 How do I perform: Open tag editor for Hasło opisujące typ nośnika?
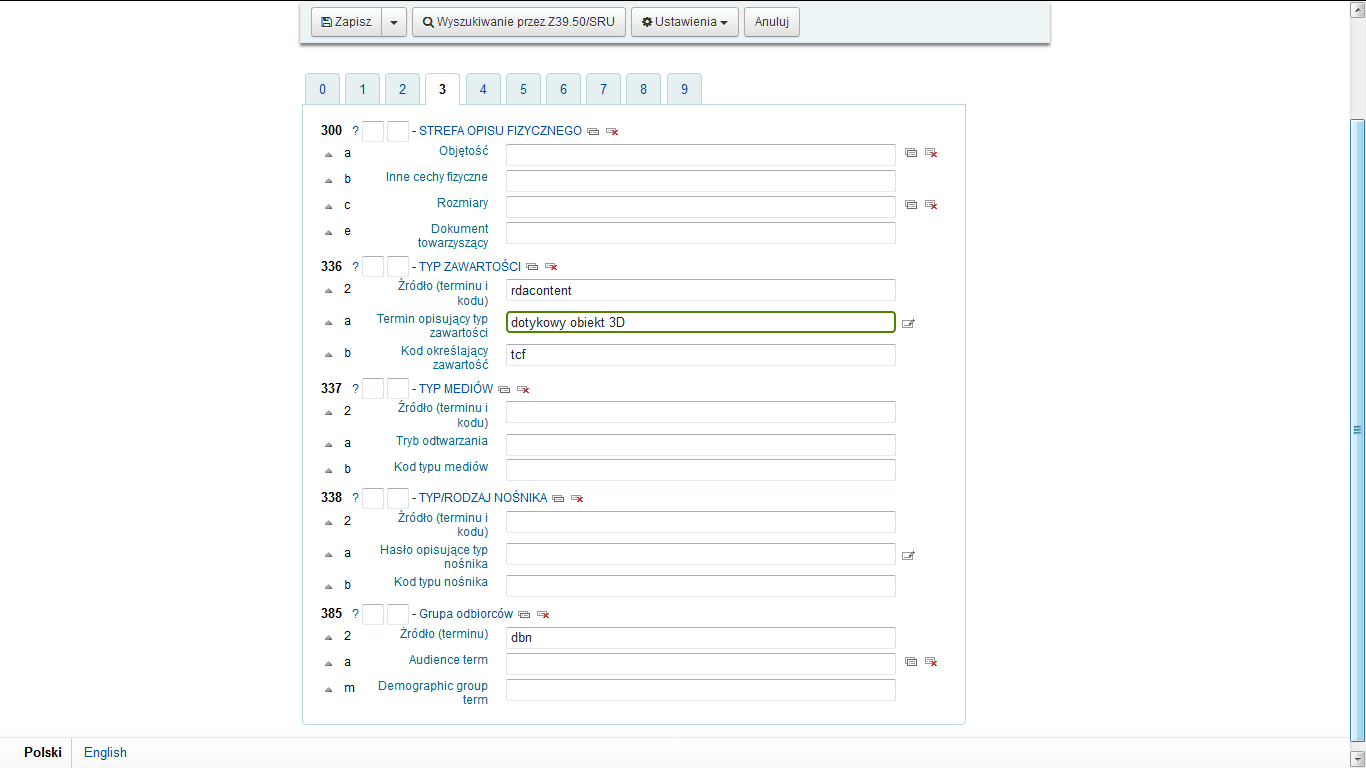[x=908, y=556]
